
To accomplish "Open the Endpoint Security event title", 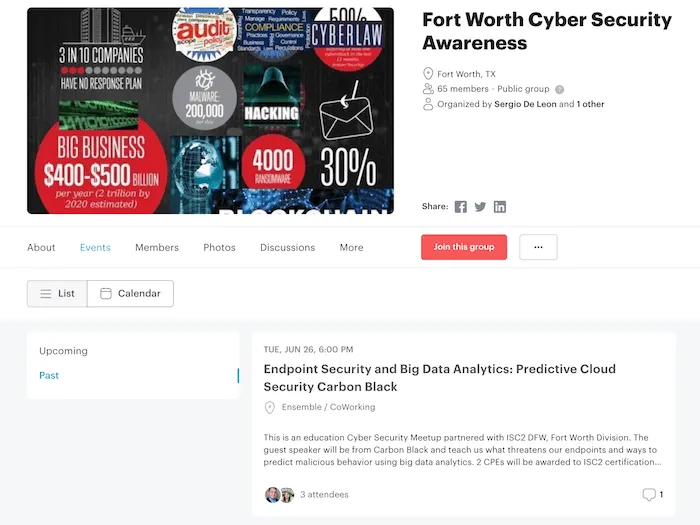I will click(440, 378).
